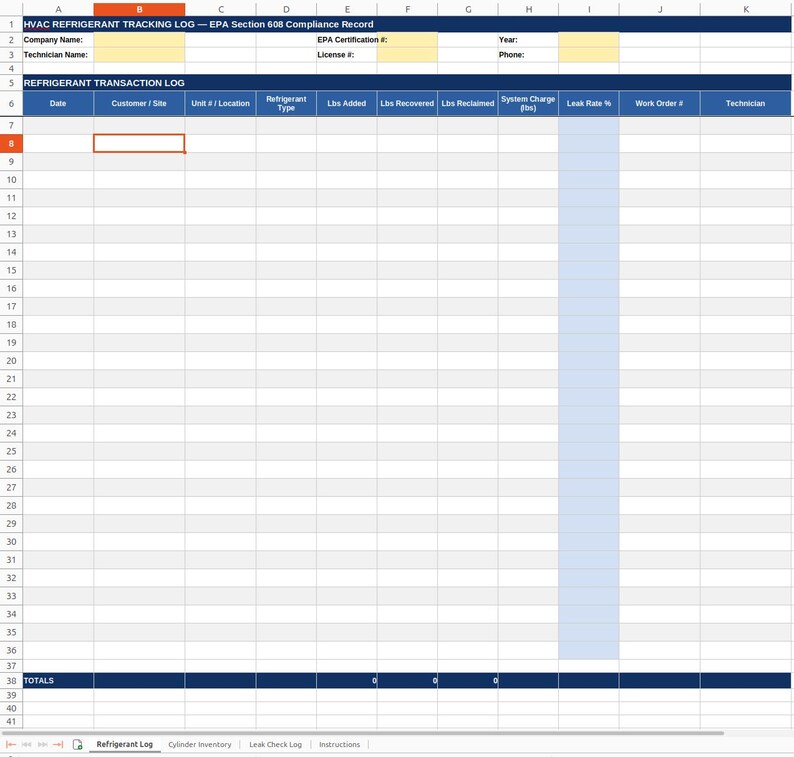Select column H header
Viewport: 794px width, 757px height.
coord(528,9)
